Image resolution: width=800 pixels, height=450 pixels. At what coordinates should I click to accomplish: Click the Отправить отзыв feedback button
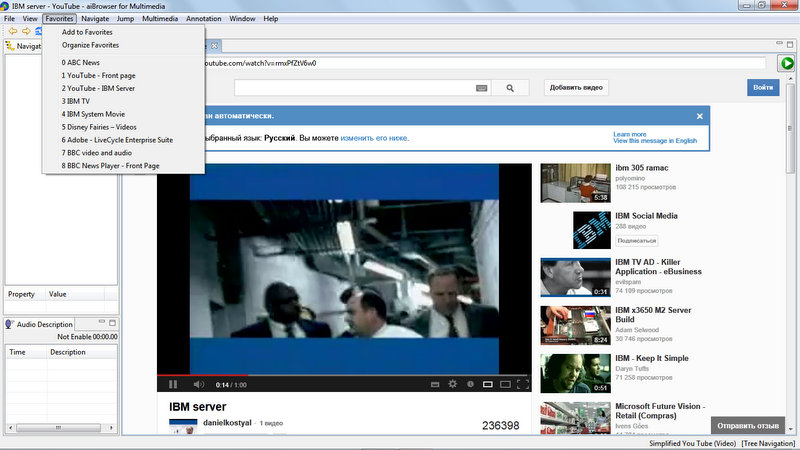[748, 426]
